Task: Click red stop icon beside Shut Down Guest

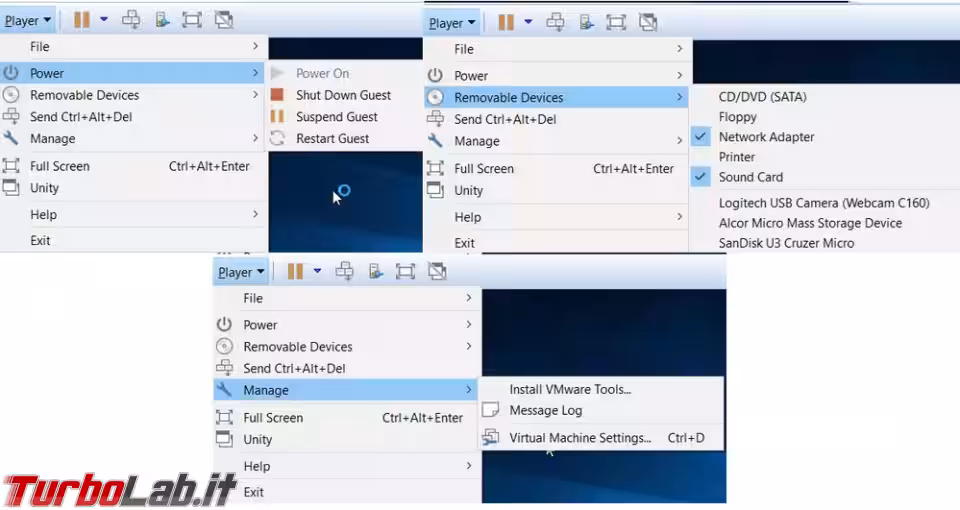Action: (x=277, y=95)
